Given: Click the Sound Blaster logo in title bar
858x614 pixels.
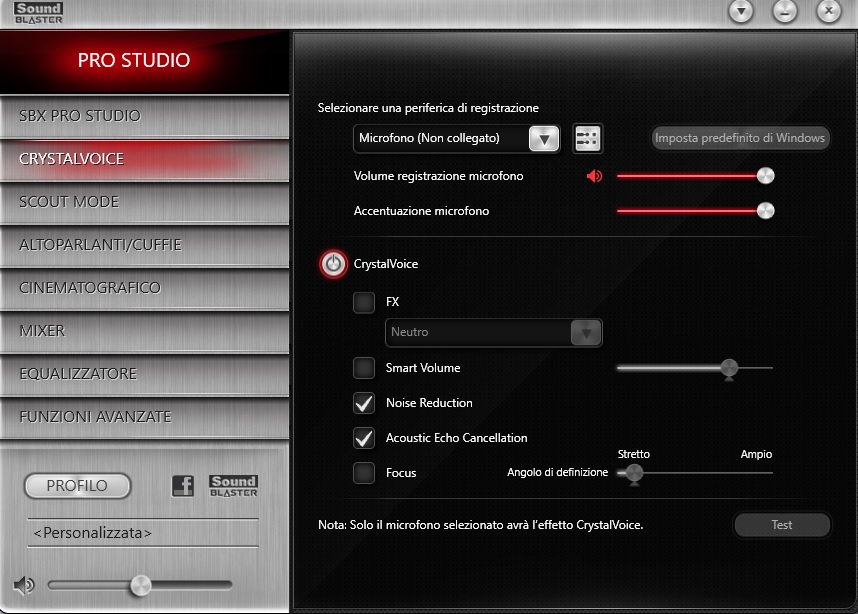Looking at the screenshot, I should pos(38,13).
